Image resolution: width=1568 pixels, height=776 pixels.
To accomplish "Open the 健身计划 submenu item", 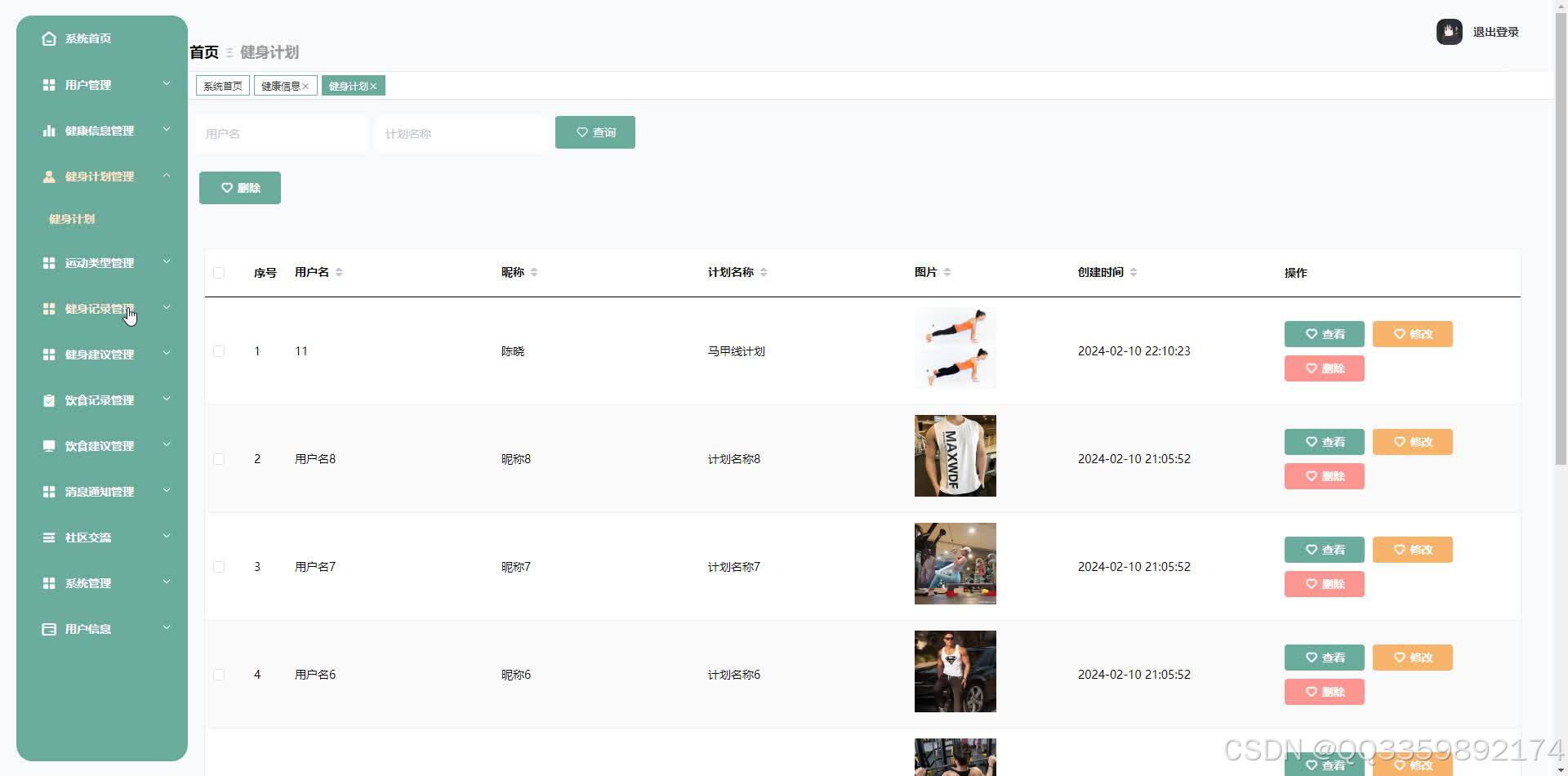I will [72, 219].
